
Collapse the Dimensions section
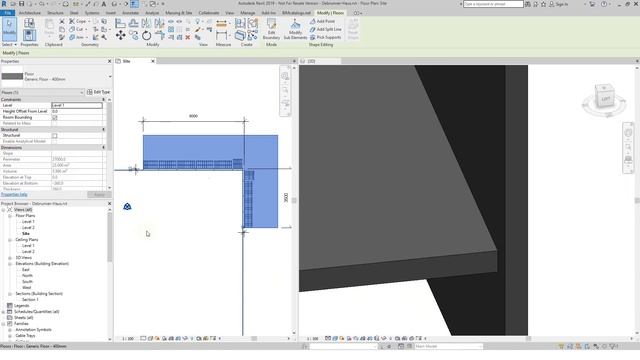pyautogui.click(x=103, y=147)
